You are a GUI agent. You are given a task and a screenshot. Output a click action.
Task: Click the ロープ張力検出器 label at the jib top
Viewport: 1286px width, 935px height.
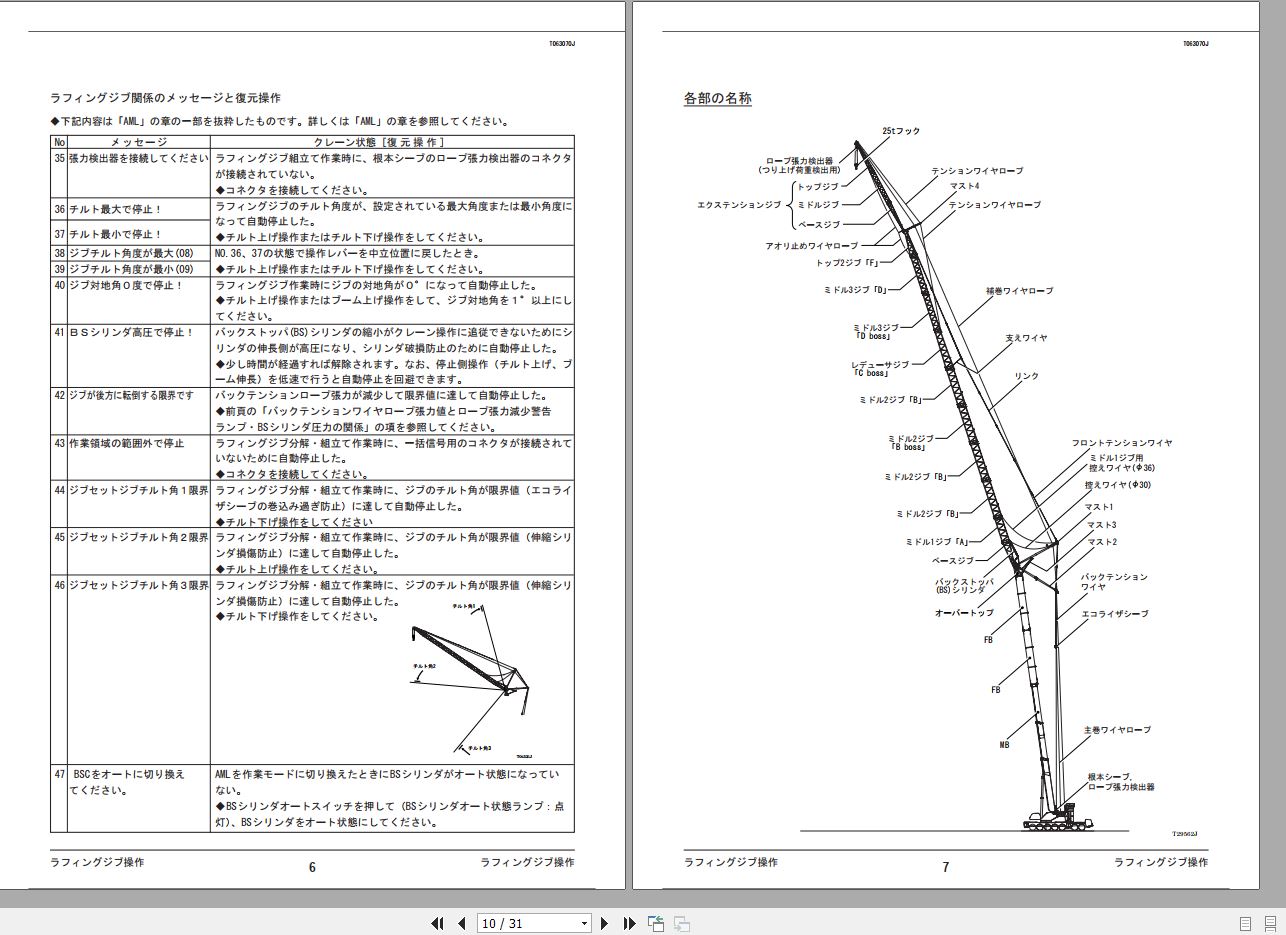pos(797,159)
